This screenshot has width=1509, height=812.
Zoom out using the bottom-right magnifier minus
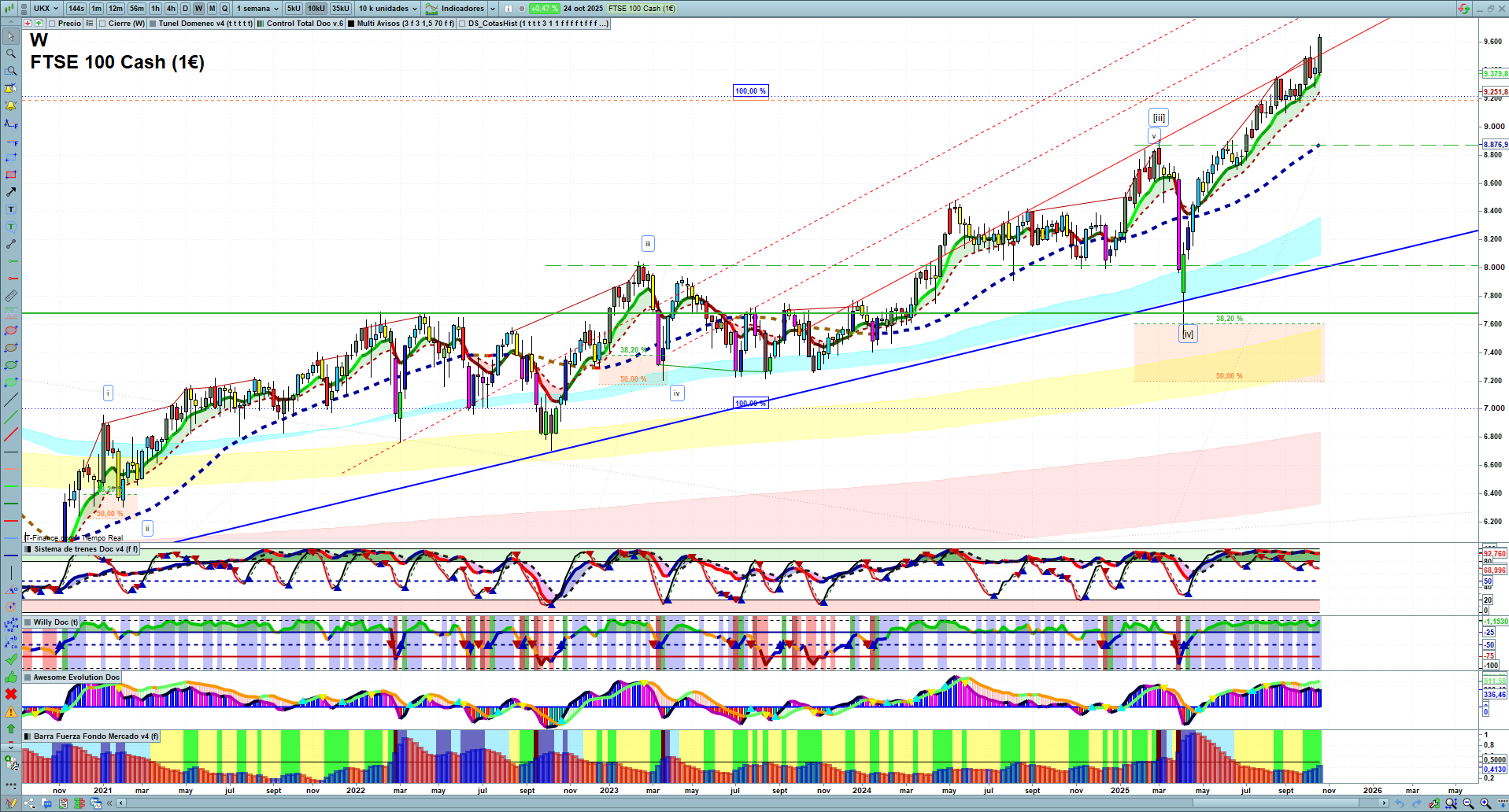pos(1468,803)
